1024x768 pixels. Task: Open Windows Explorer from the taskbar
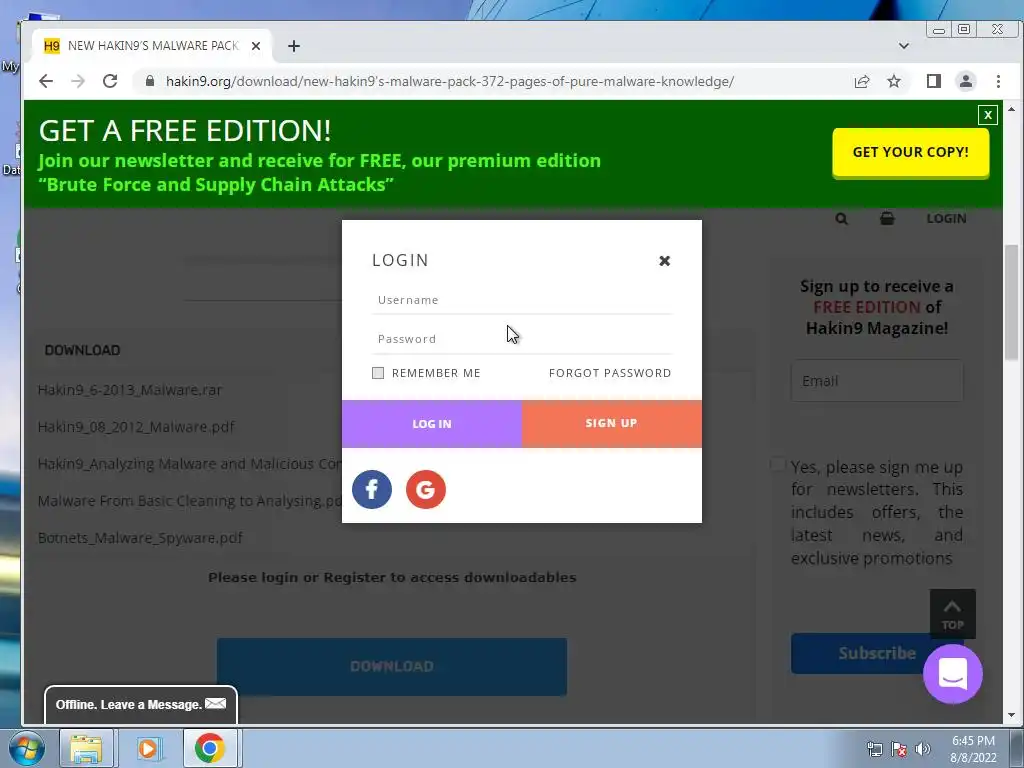click(86, 748)
